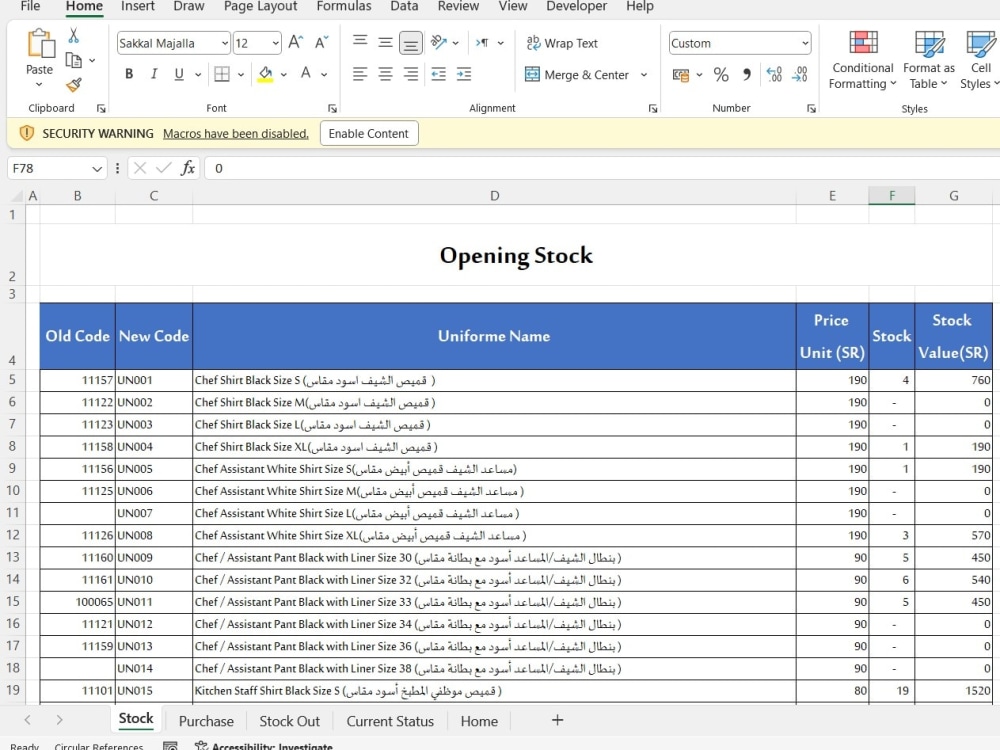The width and height of the screenshot is (1000, 750).
Task: Switch to the Purchase sheet tab
Action: click(206, 721)
